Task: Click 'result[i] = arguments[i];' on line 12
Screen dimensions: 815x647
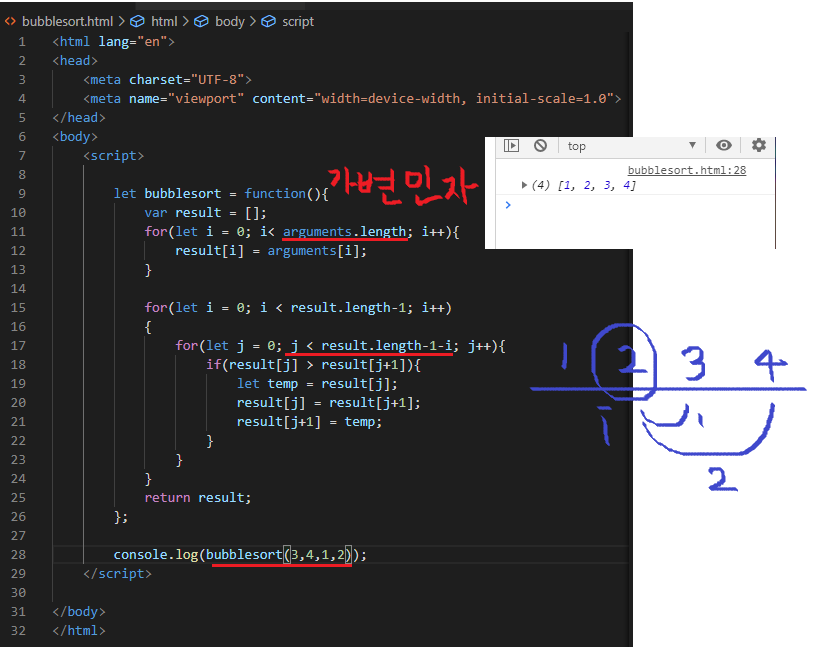Action: [x=271, y=250]
